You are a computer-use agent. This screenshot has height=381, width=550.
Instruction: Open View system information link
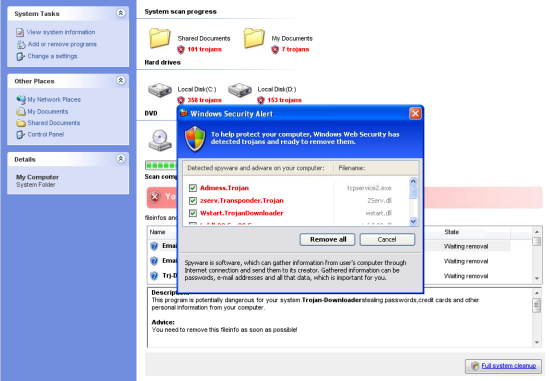61,32
